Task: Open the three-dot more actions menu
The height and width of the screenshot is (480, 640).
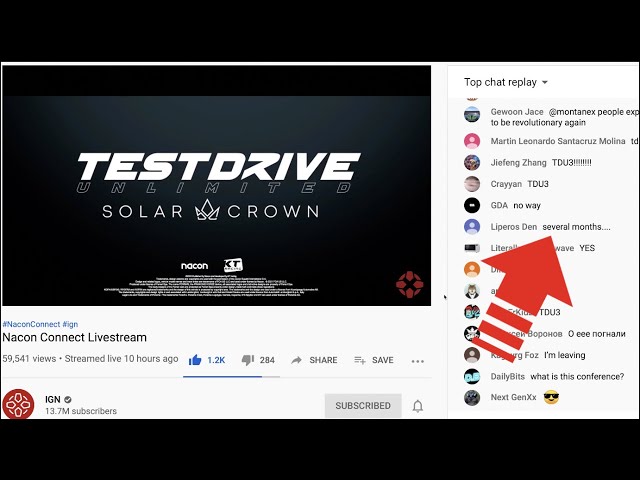Action: [x=418, y=361]
